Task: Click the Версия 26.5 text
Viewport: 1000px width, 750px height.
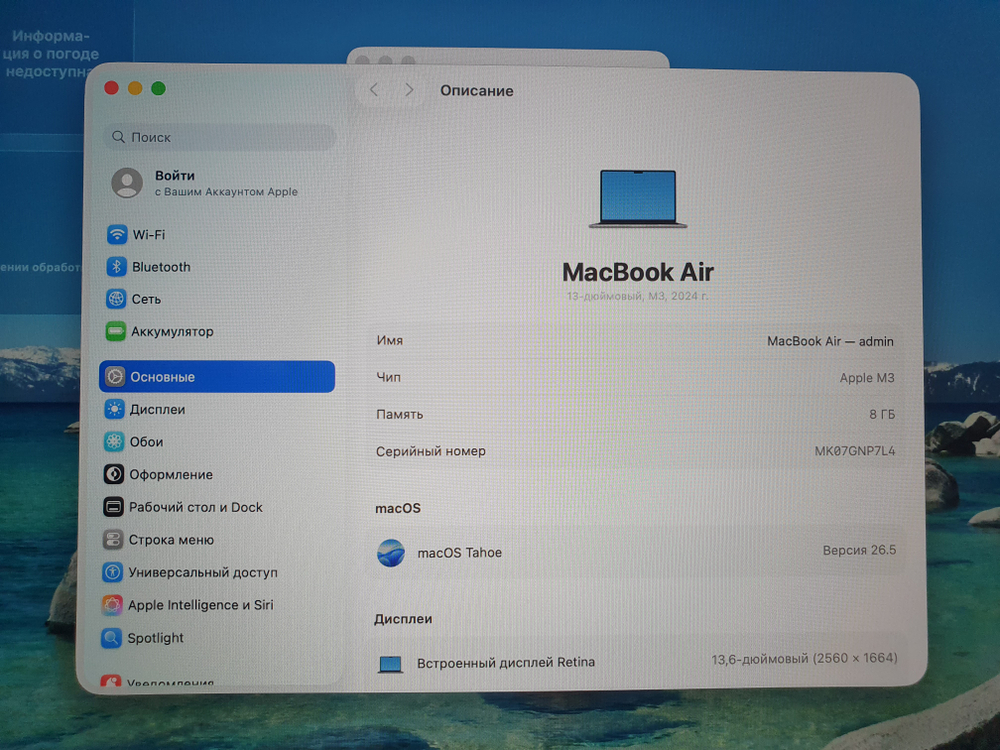Action: pos(859,550)
